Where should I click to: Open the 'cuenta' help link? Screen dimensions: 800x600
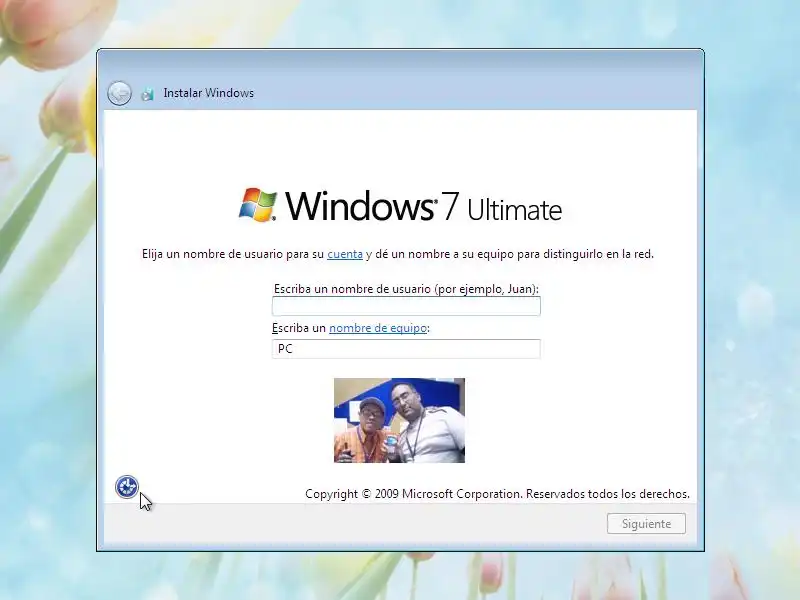click(x=345, y=254)
